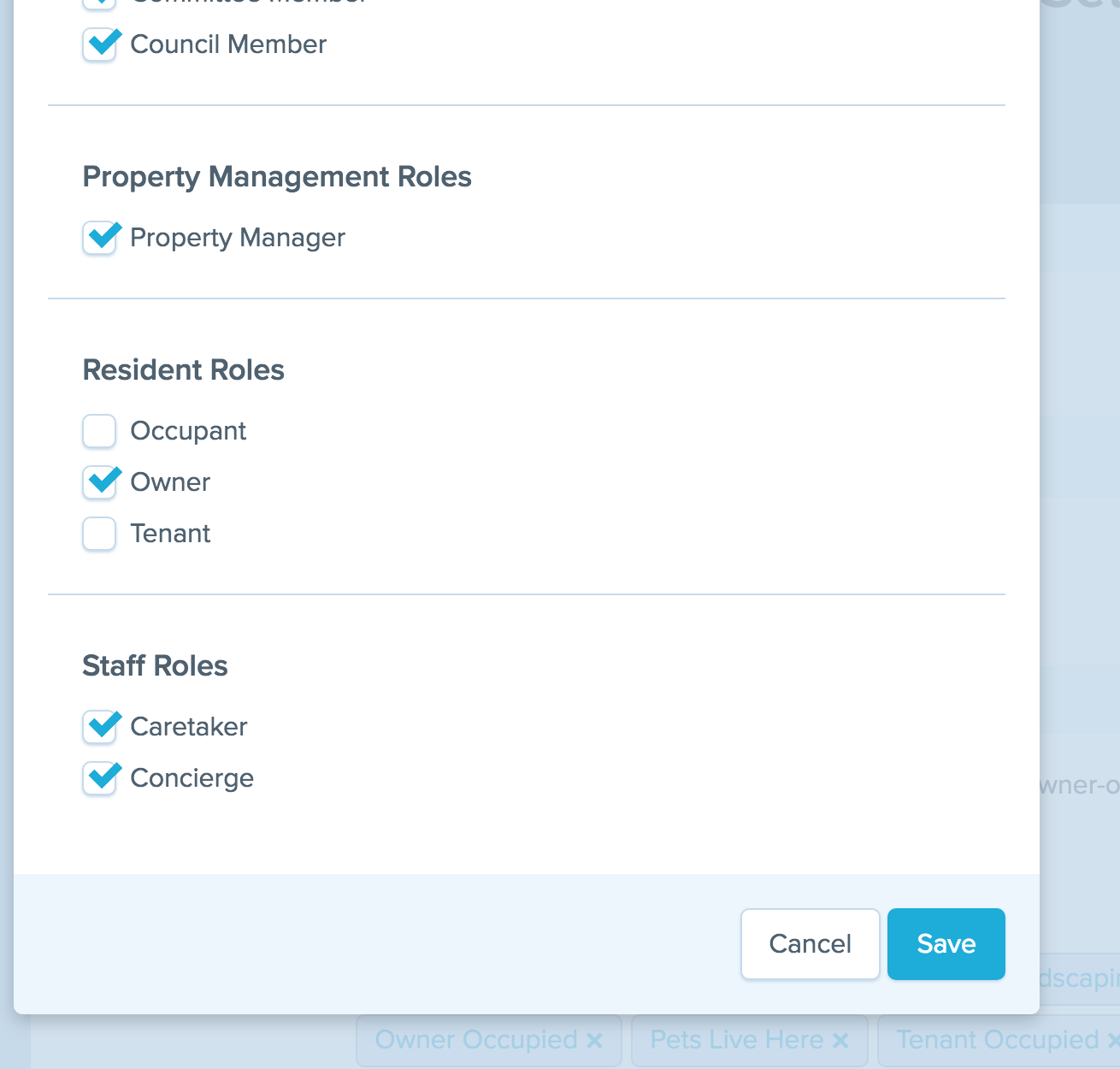Click the Pets Live Here tag label
Screen dimensions: 1120x1069
click(737, 1040)
